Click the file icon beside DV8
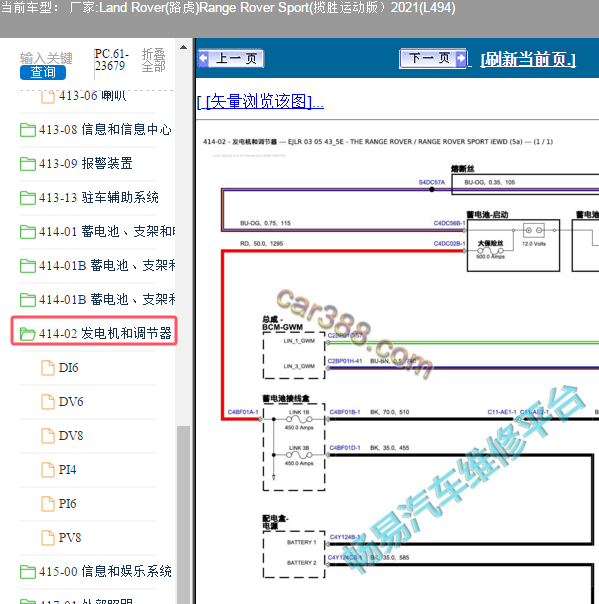This screenshot has height=604, width=599. 48,435
